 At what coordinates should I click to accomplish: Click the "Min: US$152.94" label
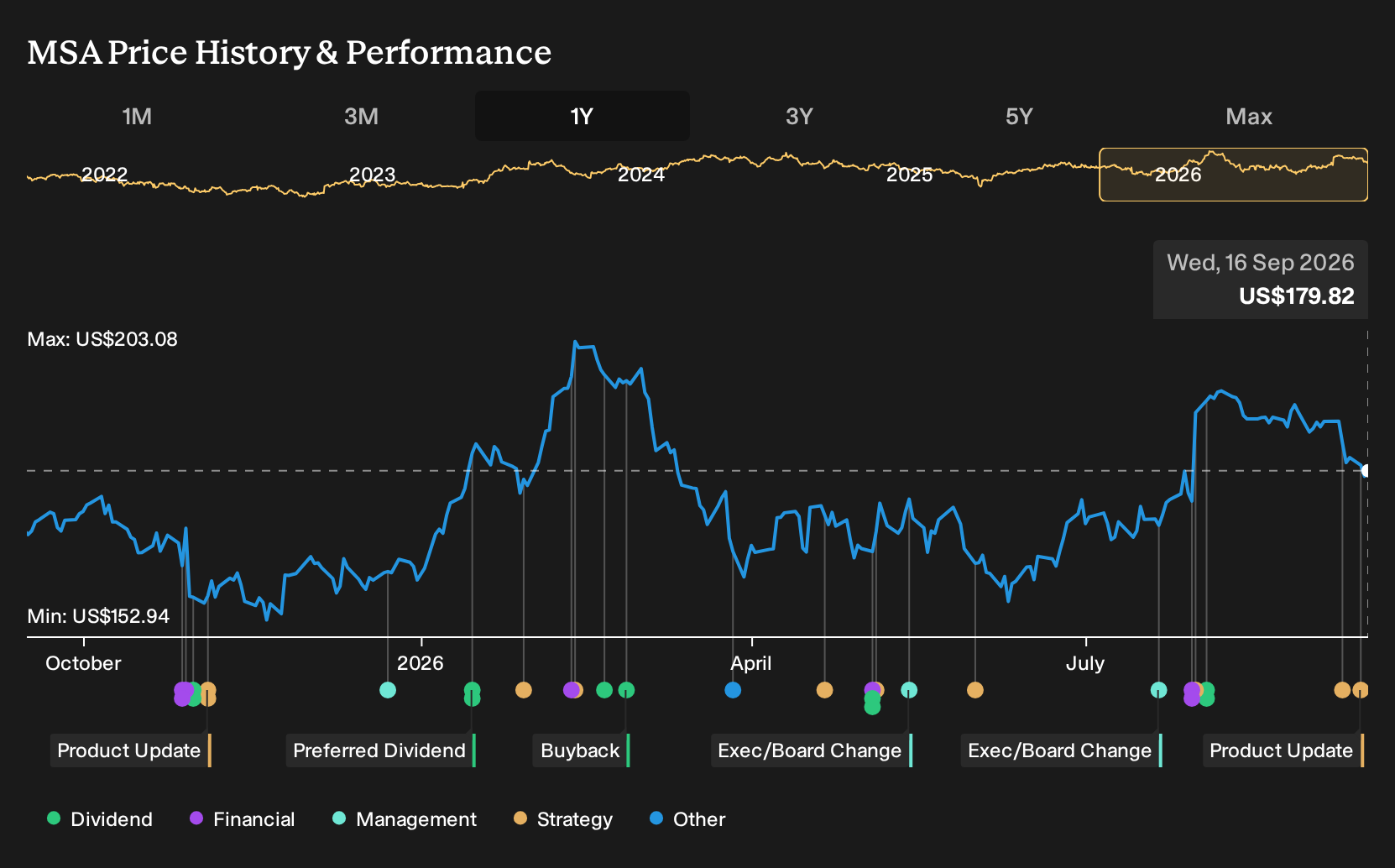98,616
